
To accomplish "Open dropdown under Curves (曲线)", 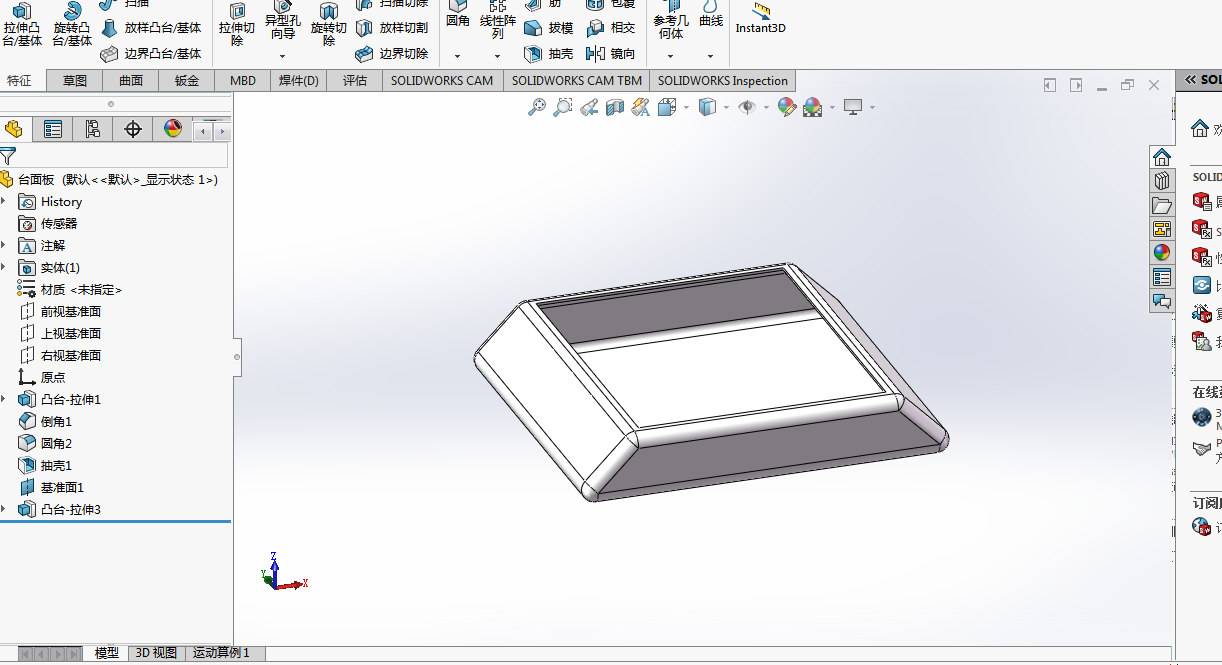I will pos(710,57).
